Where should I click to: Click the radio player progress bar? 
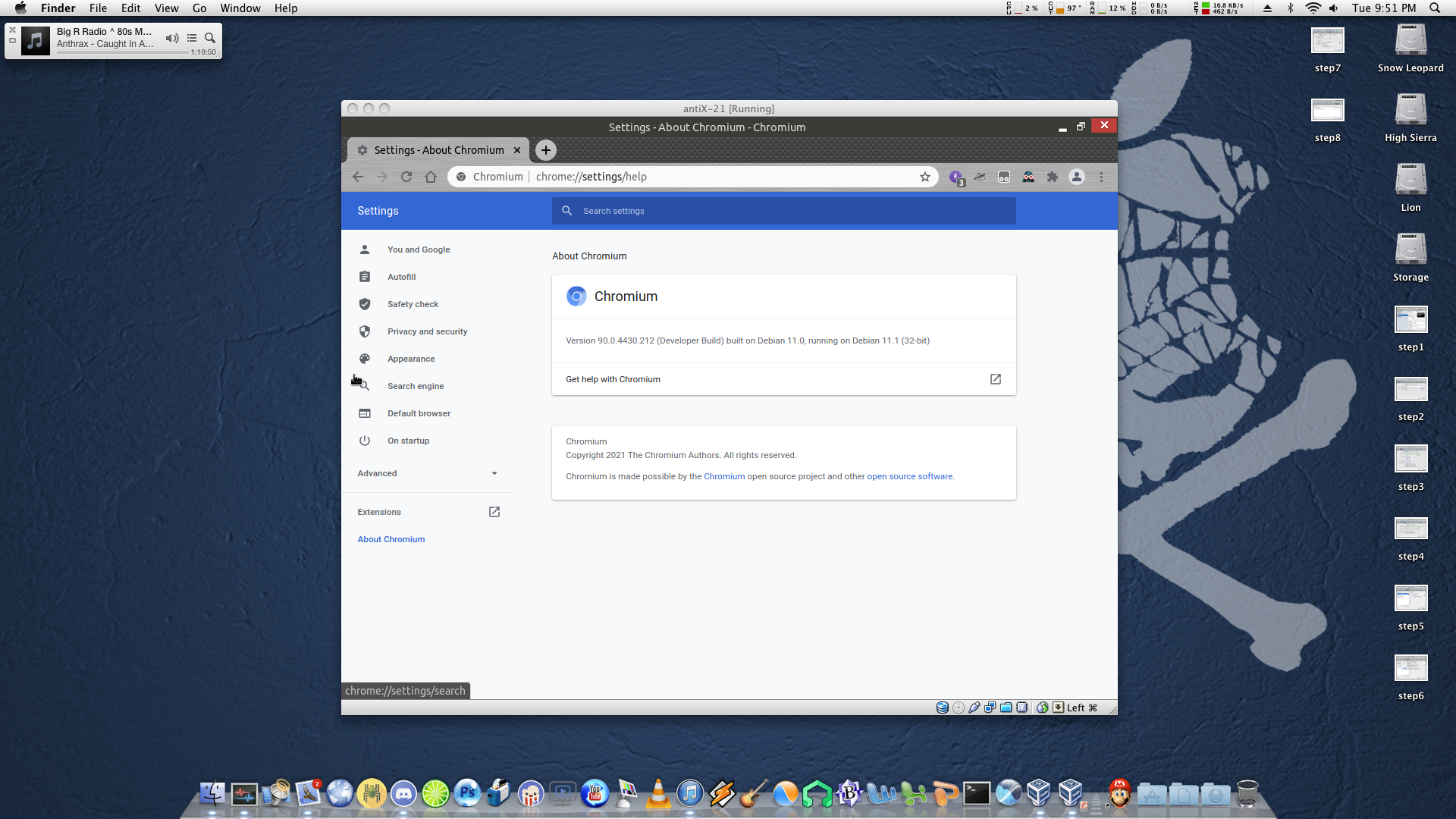(121, 52)
